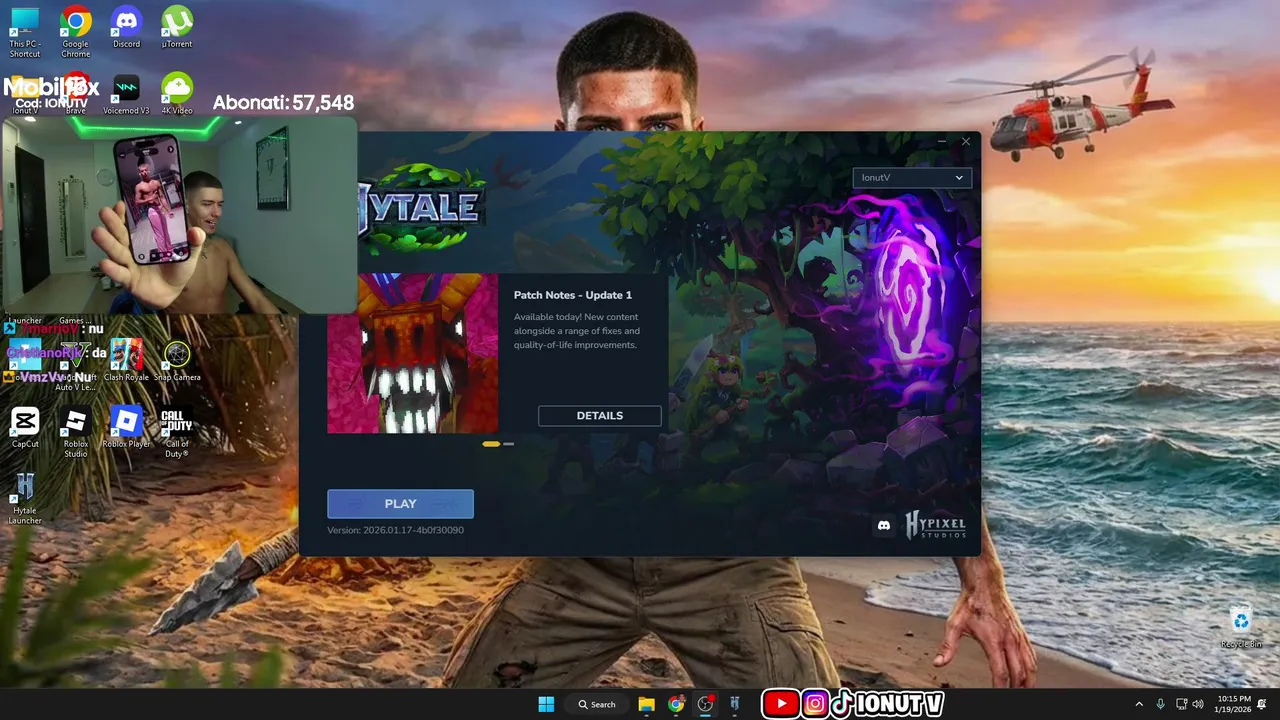1280x720 pixels.
Task: Open CapCut desktop icon
Action: 25,428
